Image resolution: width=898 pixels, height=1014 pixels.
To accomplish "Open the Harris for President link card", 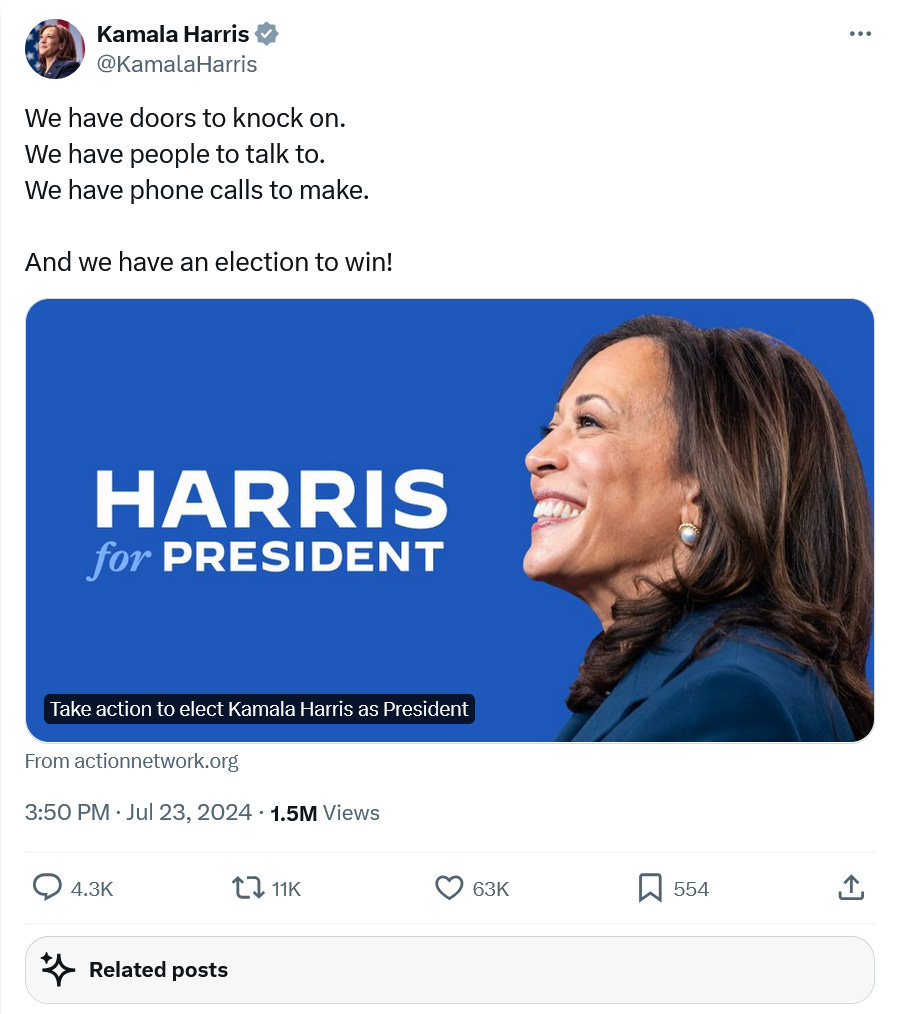I will click(x=450, y=520).
